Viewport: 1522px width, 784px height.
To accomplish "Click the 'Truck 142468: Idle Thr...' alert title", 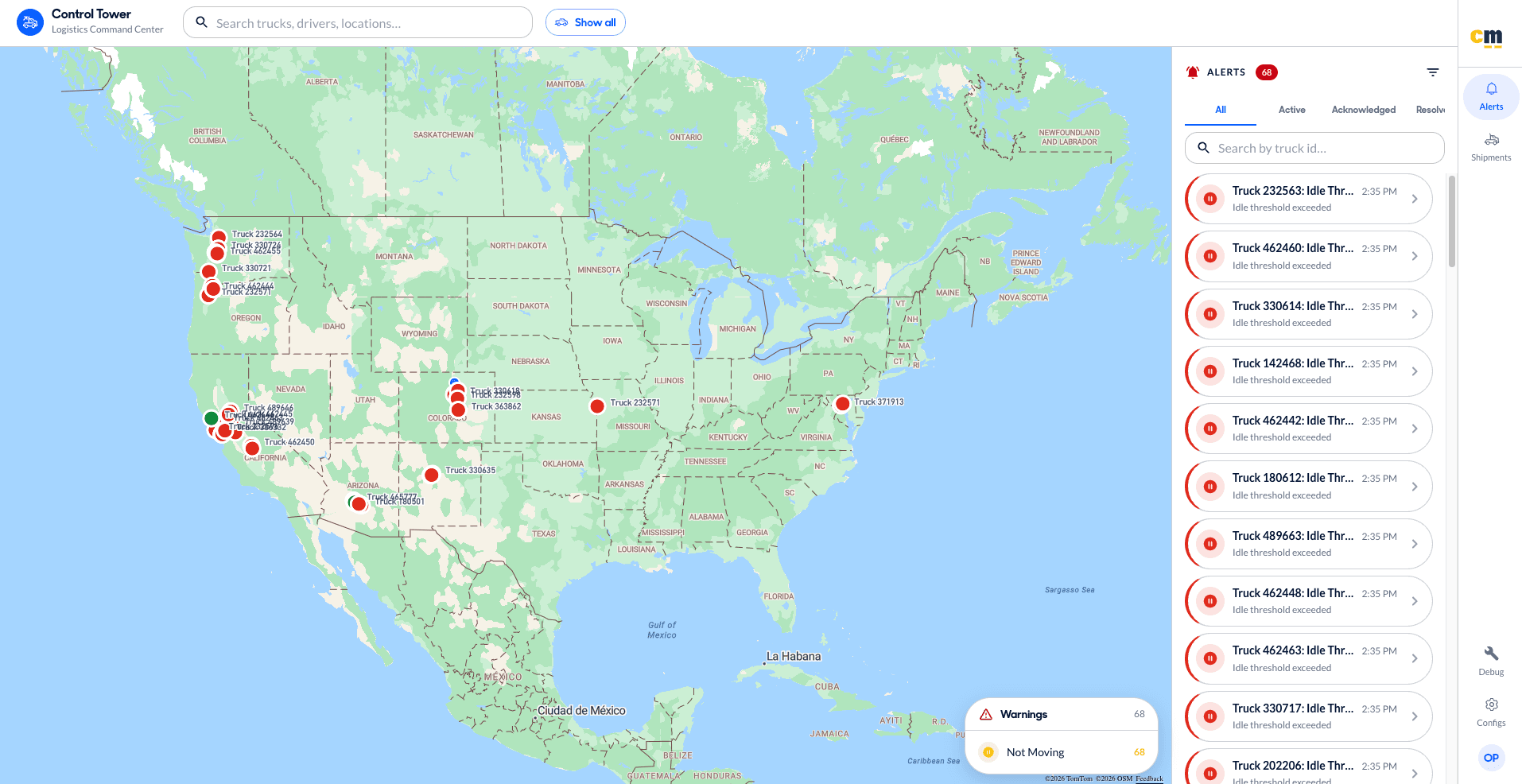I will click(1293, 363).
